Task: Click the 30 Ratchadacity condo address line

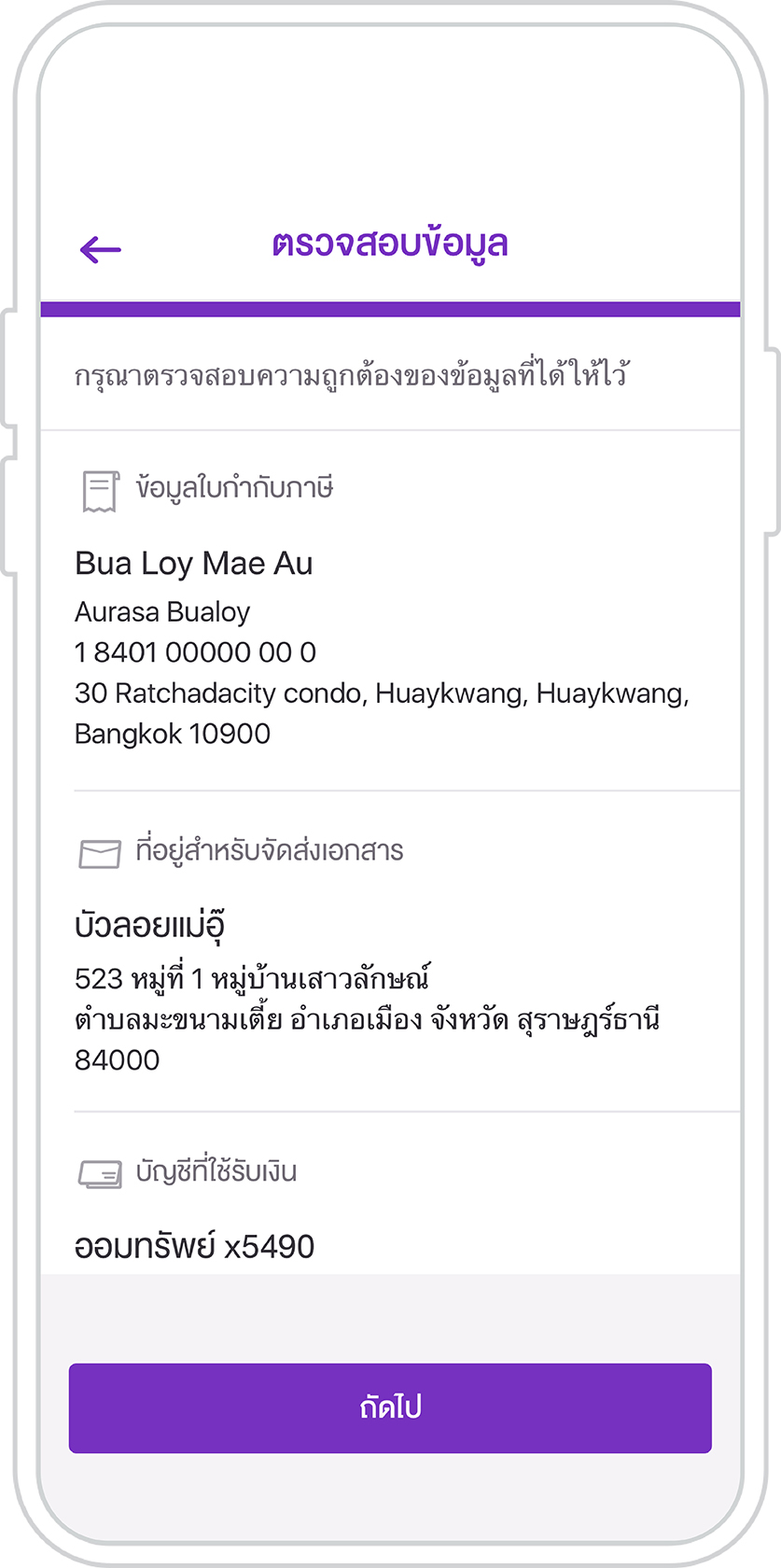Action: pyautogui.click(x=382, y=693)
